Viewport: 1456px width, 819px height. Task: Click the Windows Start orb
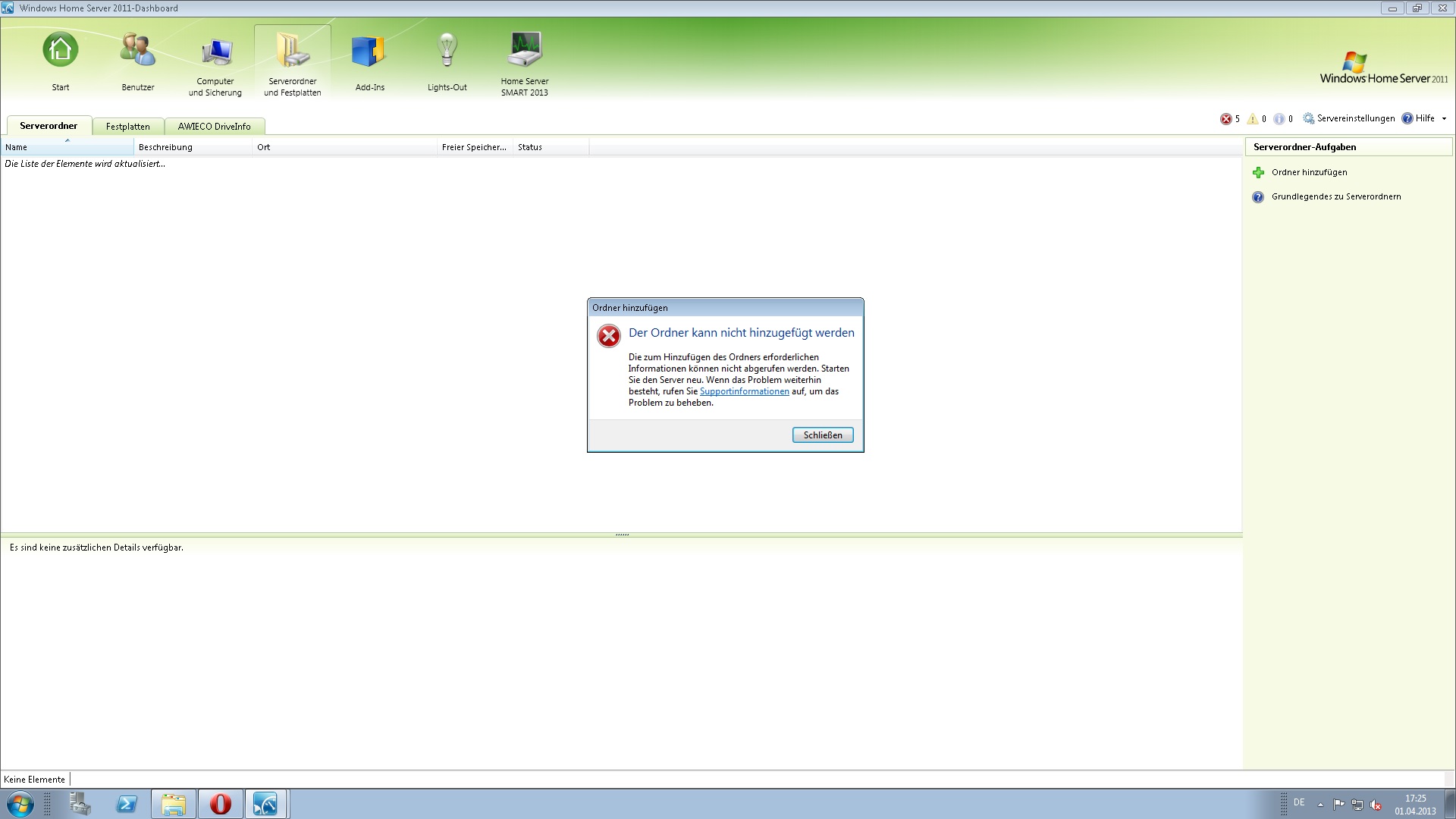tap(20, 804)
